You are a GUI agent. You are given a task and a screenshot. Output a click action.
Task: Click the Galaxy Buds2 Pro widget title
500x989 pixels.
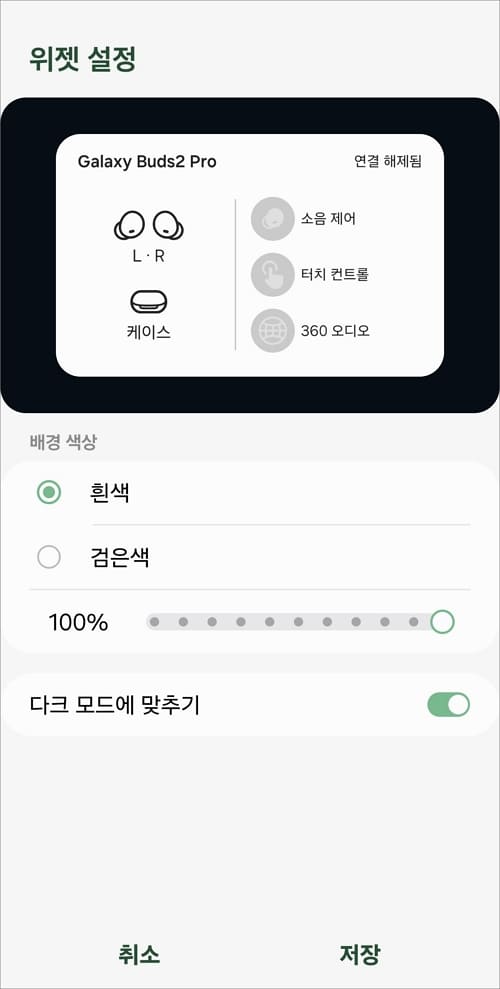147,161
